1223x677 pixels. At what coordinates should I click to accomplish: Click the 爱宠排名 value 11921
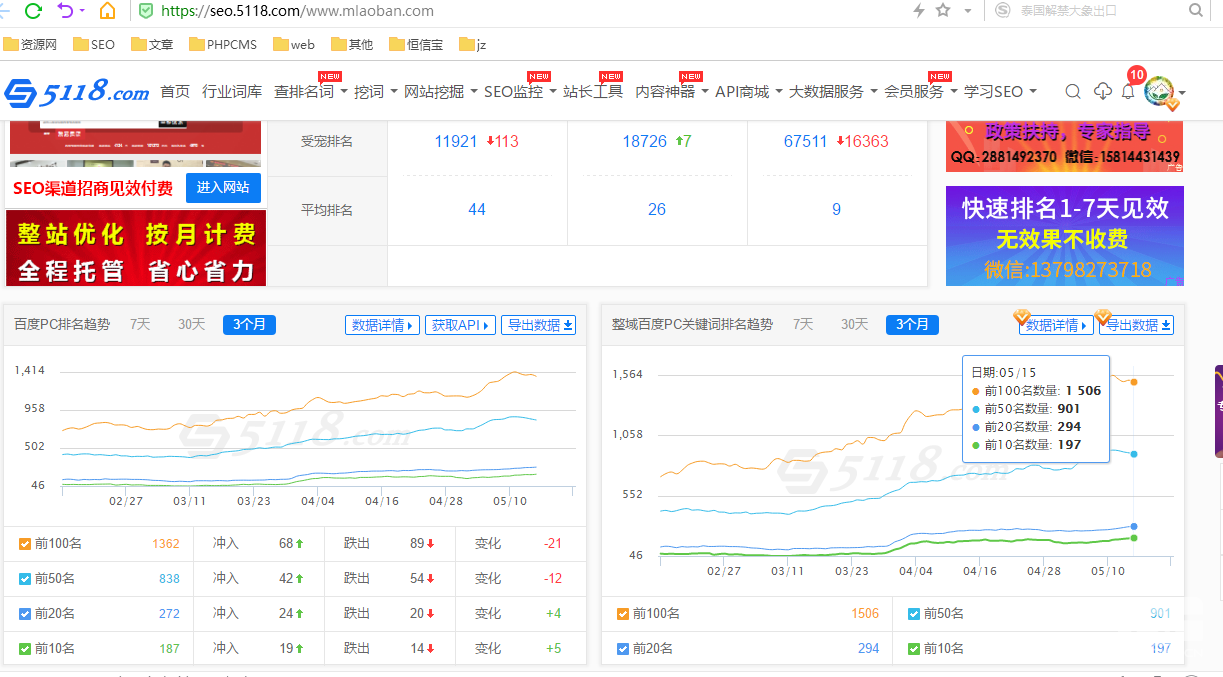point(456,141)
